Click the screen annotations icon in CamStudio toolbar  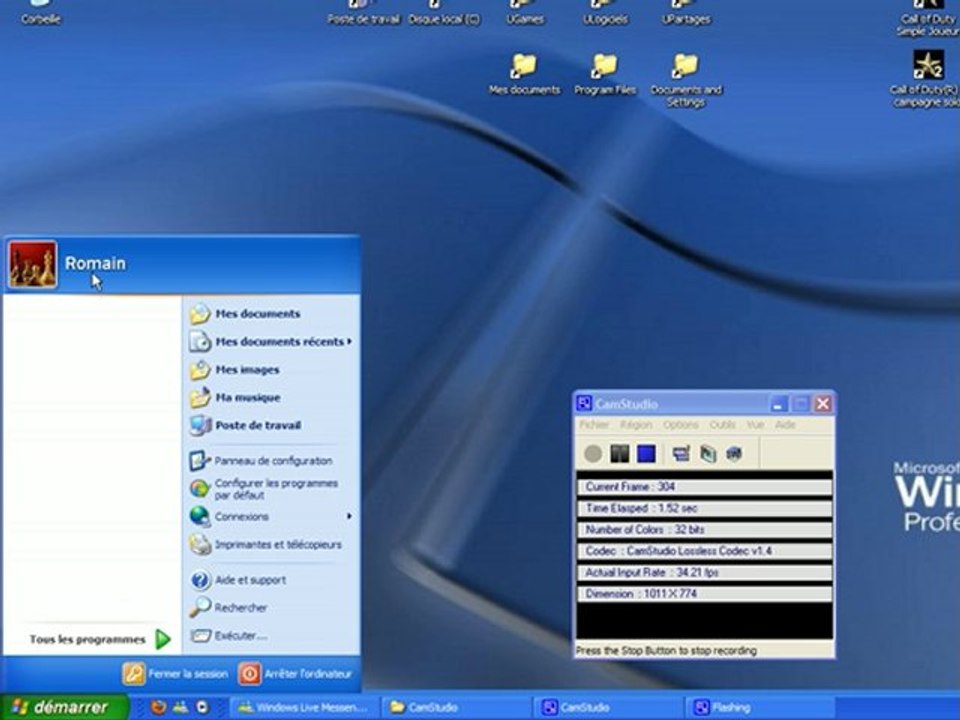pyautogui.click(x=682, y=454)
